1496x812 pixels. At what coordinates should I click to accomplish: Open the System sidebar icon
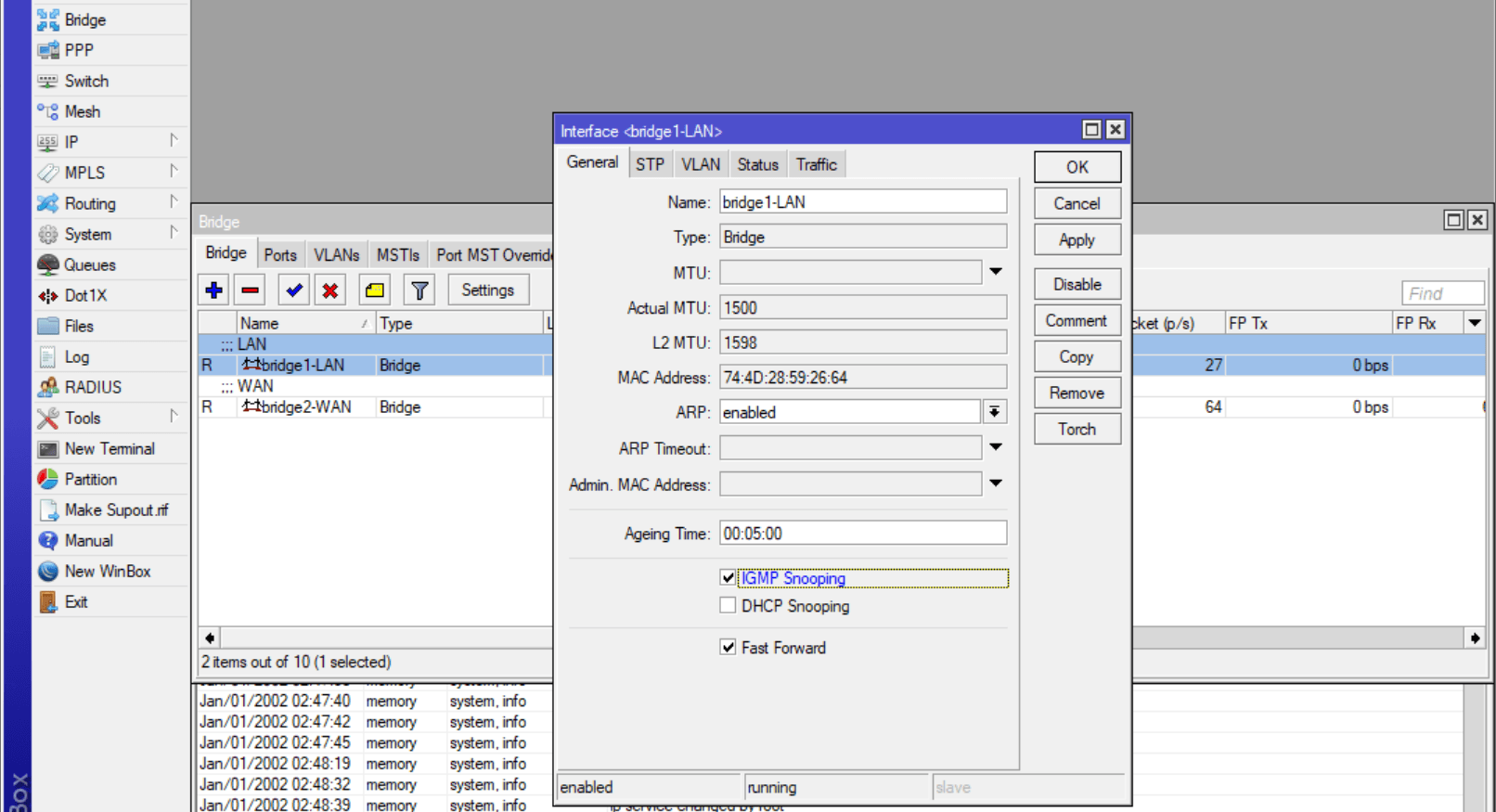click(x=48, y=234)
